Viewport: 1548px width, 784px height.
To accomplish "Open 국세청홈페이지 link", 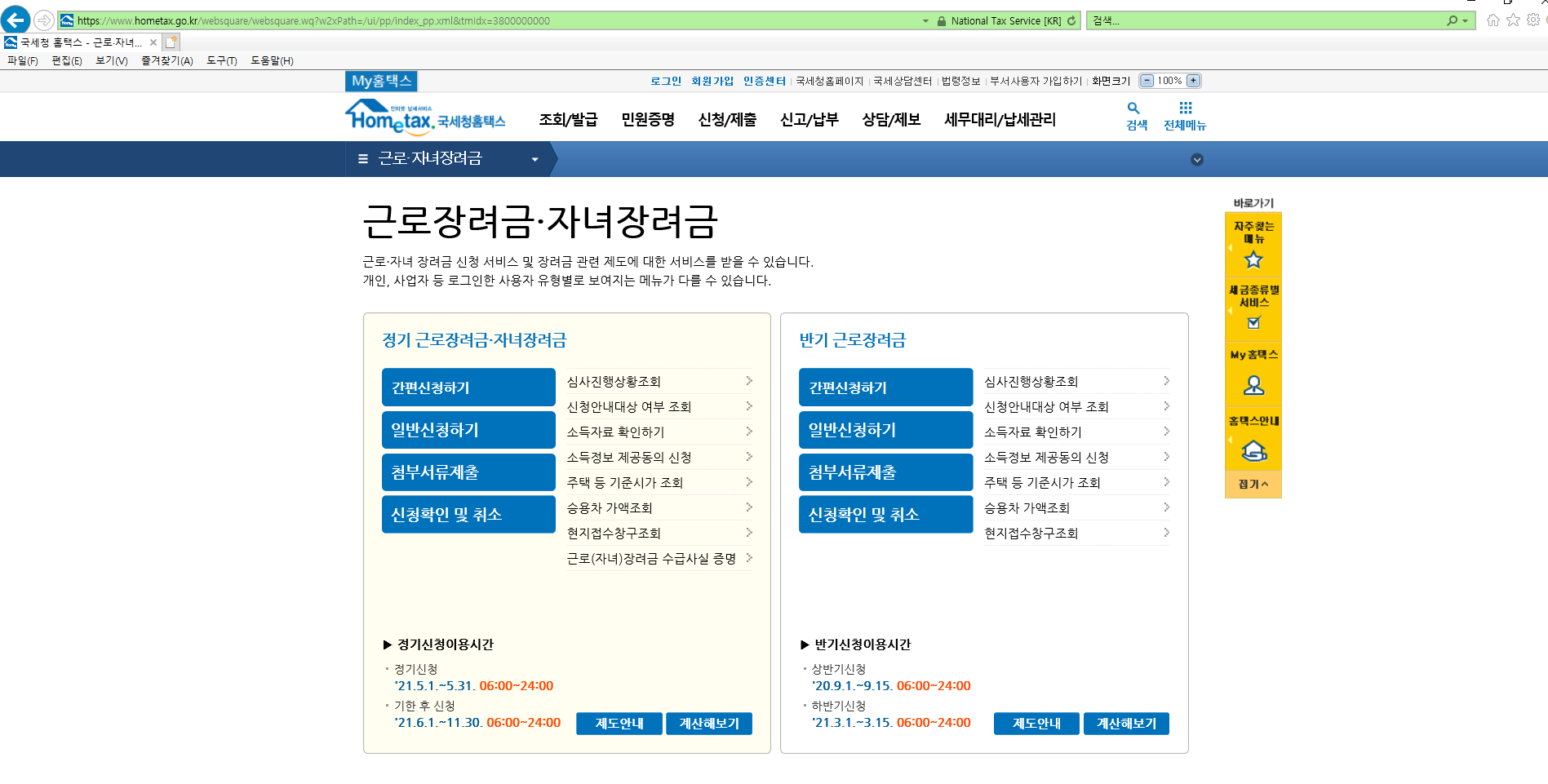I will click(x=829, y=81).
